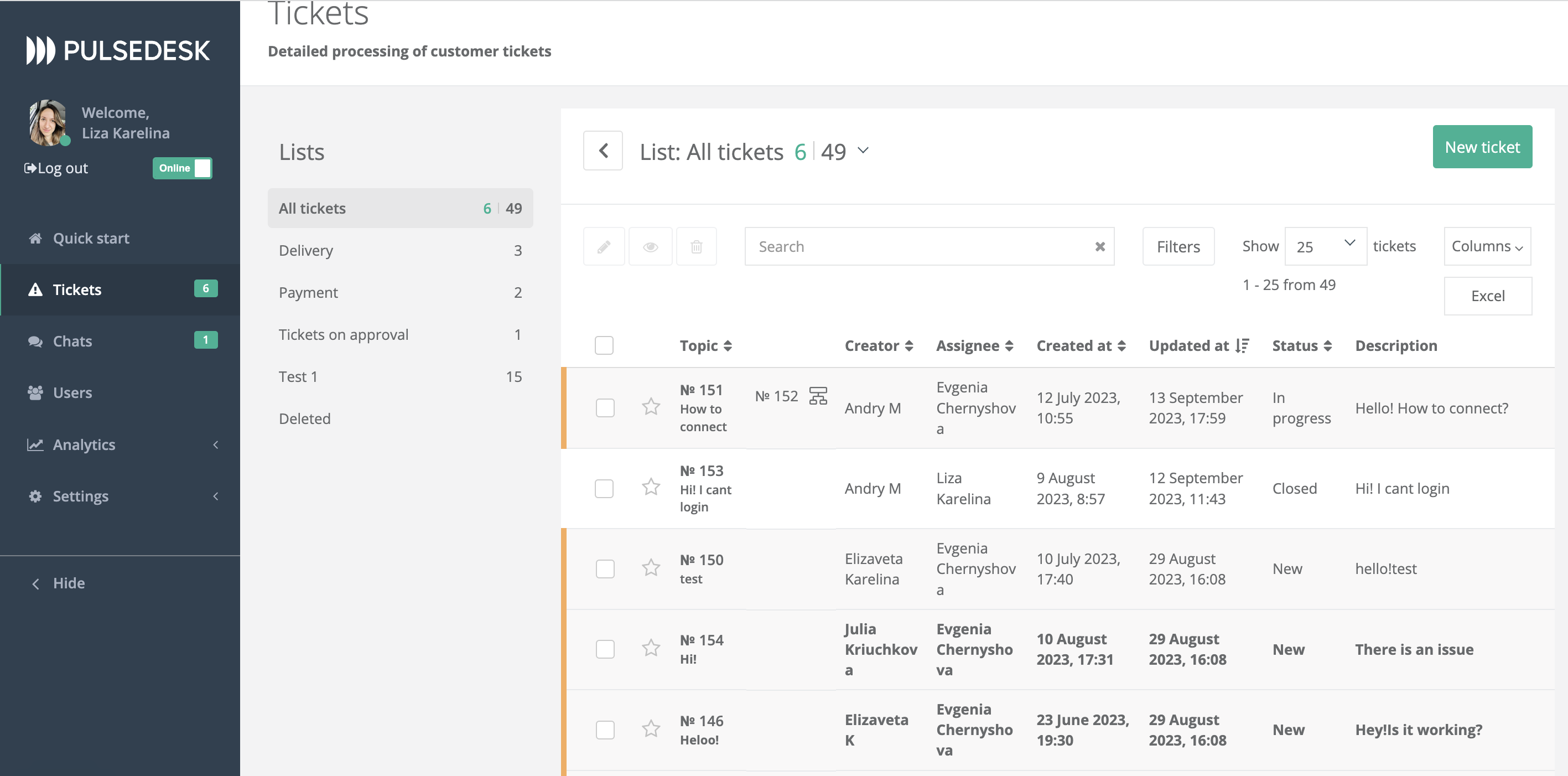Open the linked tickets icon next to № 152
This screenshot has width=1568, height=776.
point(819,395)
